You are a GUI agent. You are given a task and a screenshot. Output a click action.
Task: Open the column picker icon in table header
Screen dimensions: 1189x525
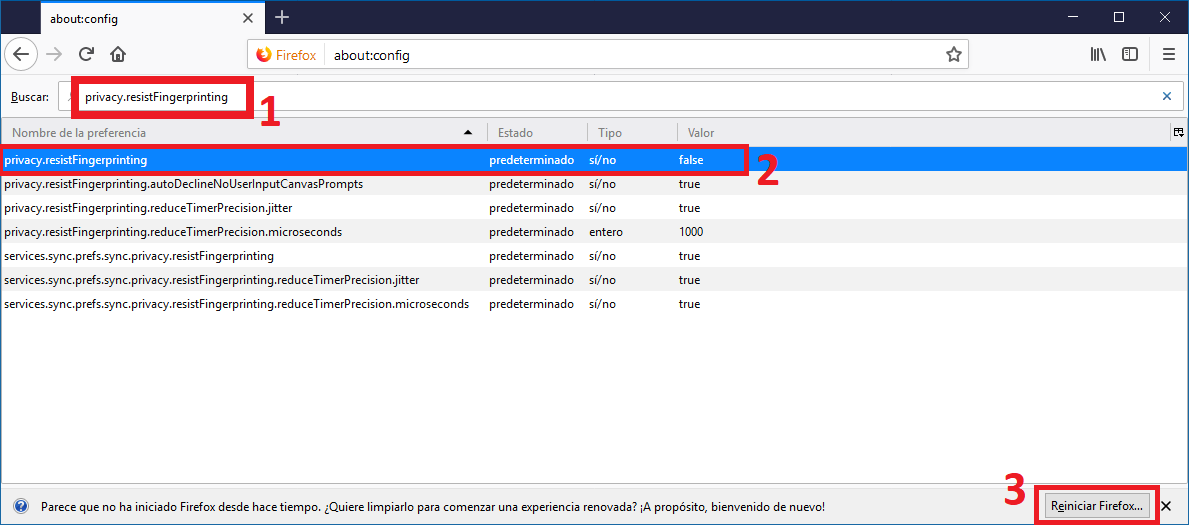click(x=1178, y=133)
